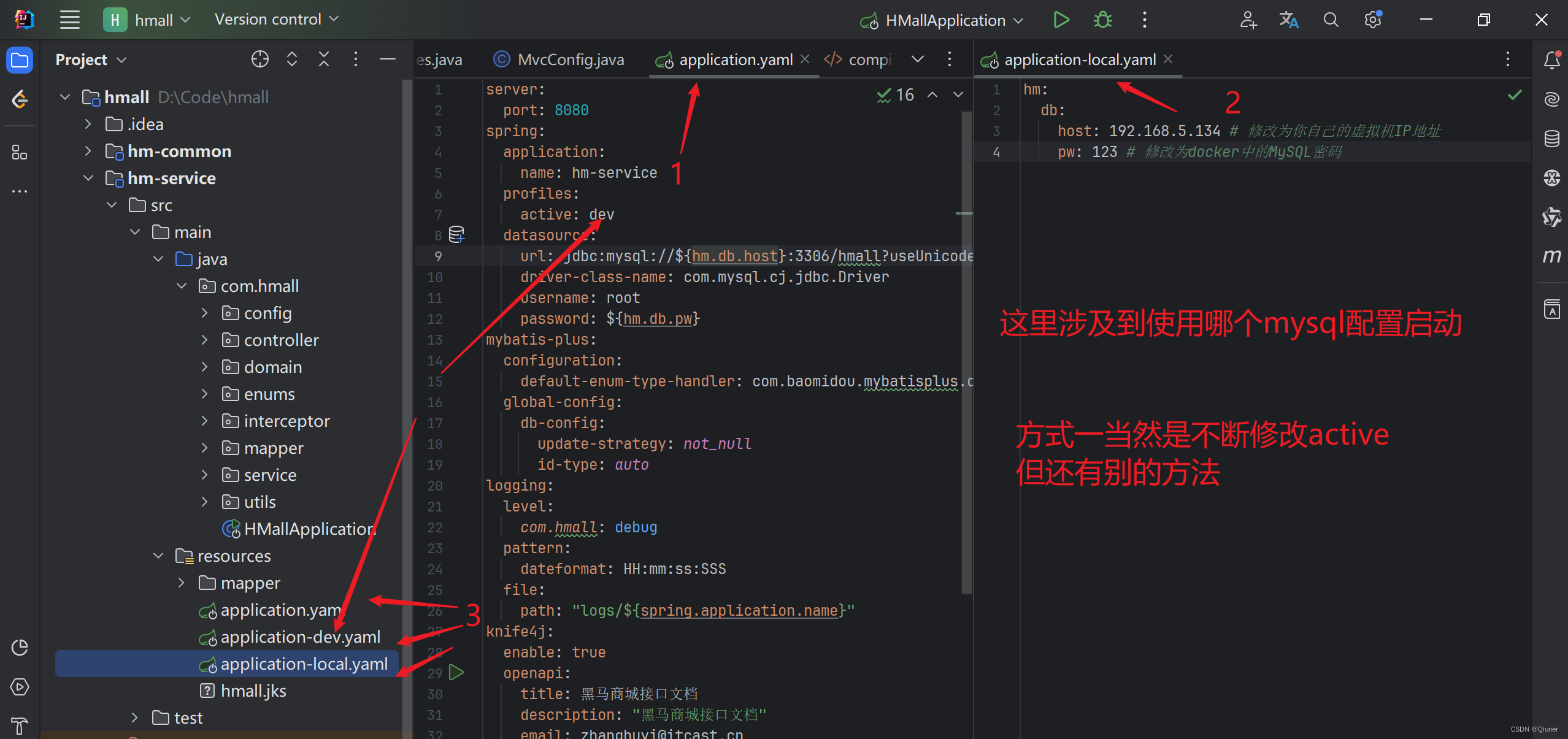Open Notifications bell icon
This screenshot has width=1568, height=739.
pos(1552,59)
